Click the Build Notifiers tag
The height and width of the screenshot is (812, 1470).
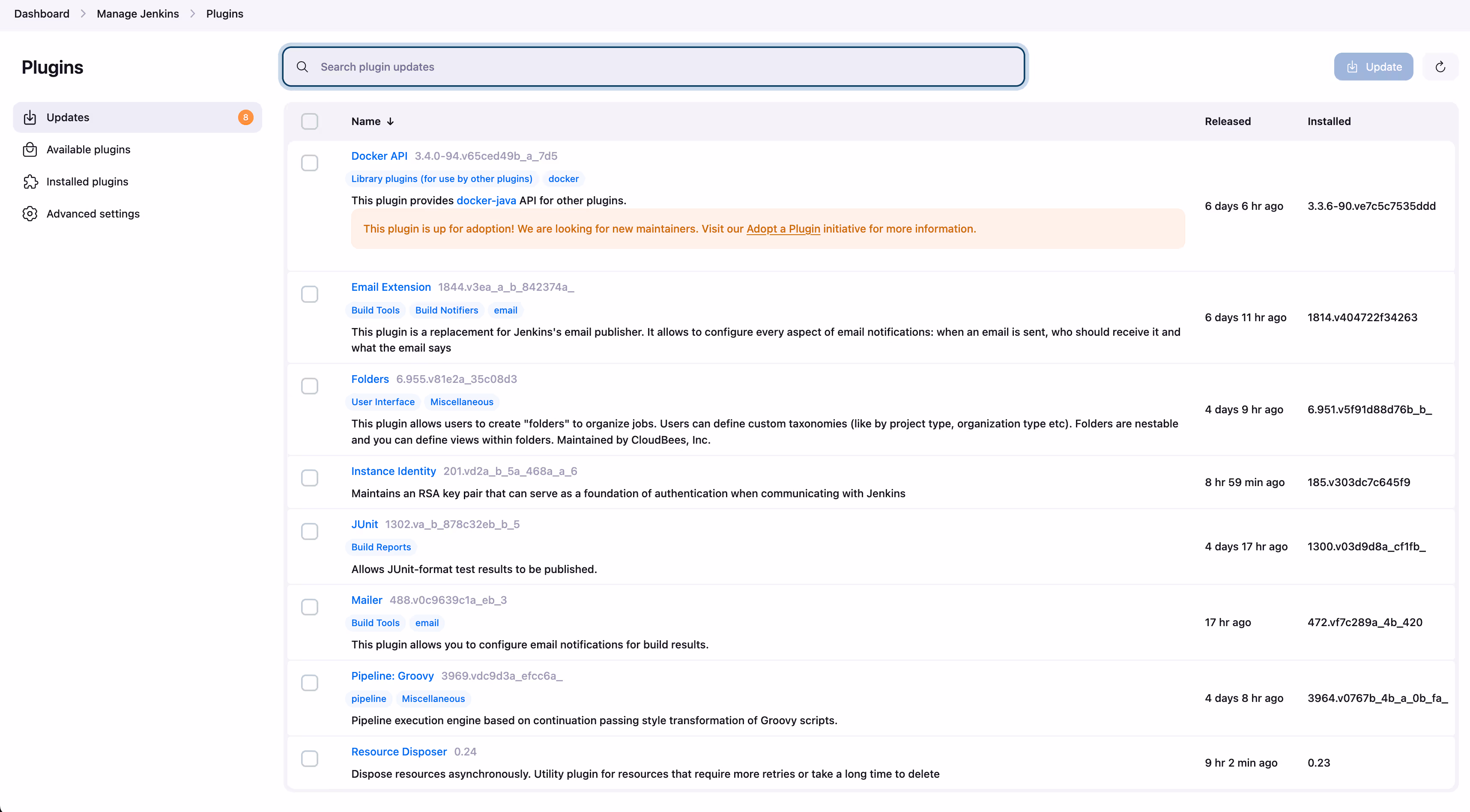point(447,310)
